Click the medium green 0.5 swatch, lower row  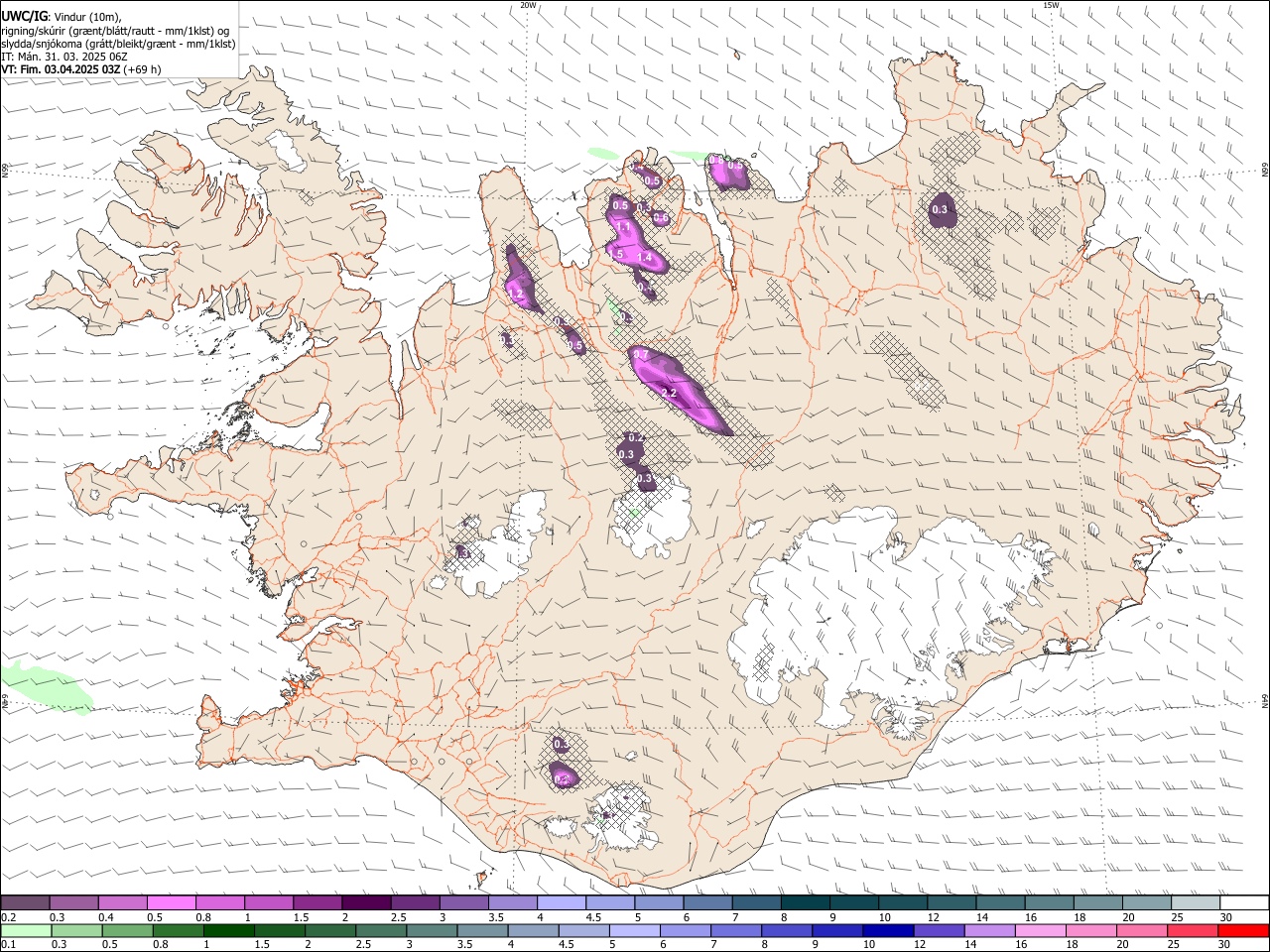[127, 930]
